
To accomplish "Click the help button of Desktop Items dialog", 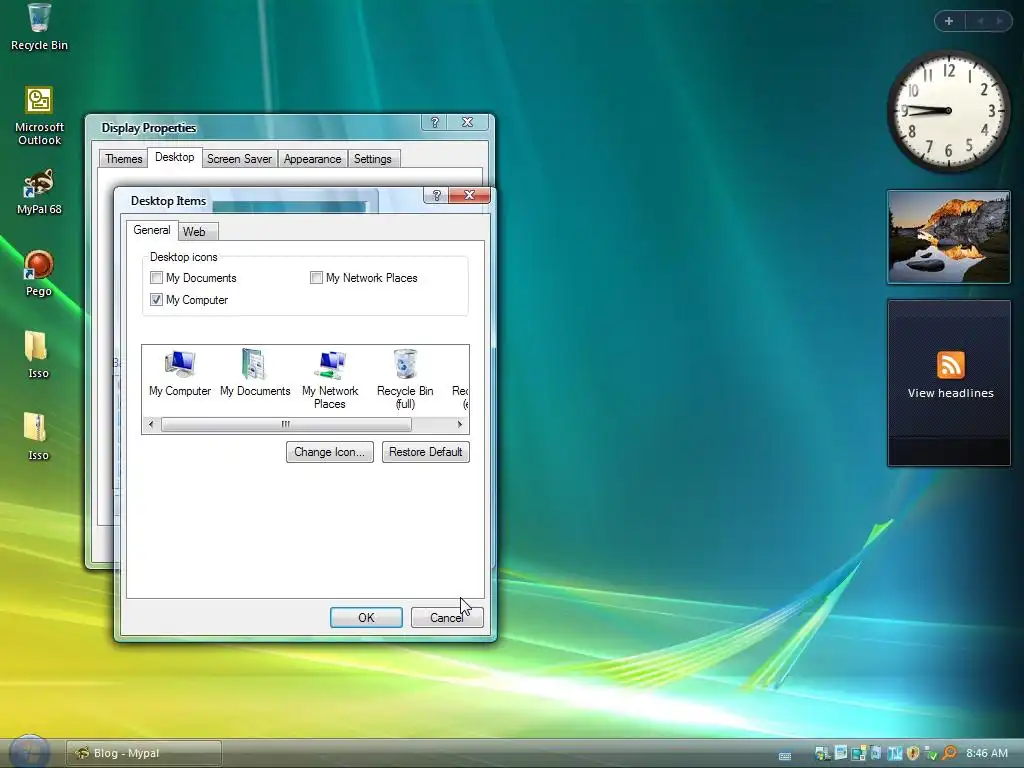I will [436, 195].
